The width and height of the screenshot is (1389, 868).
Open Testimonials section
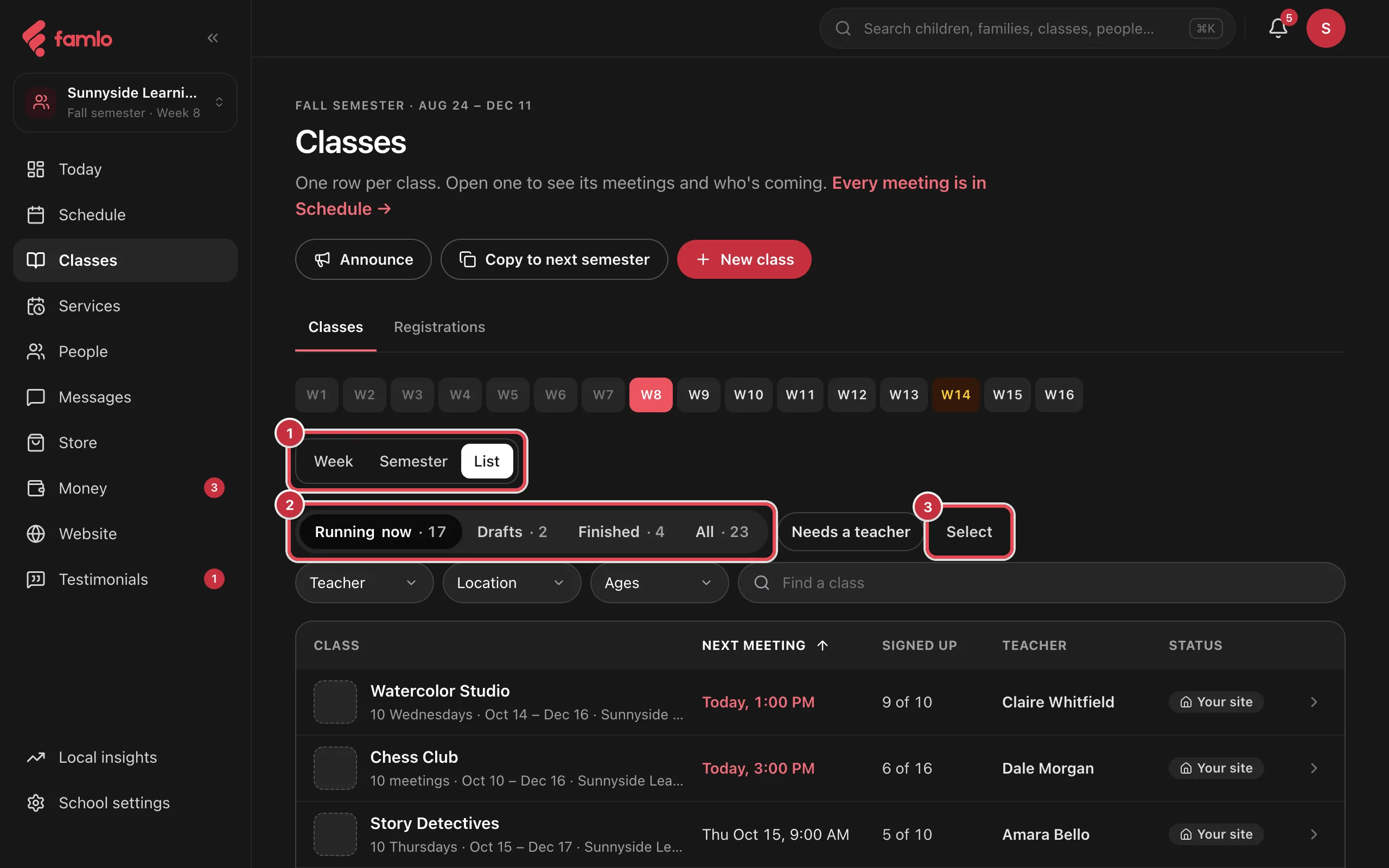point(125,579)
